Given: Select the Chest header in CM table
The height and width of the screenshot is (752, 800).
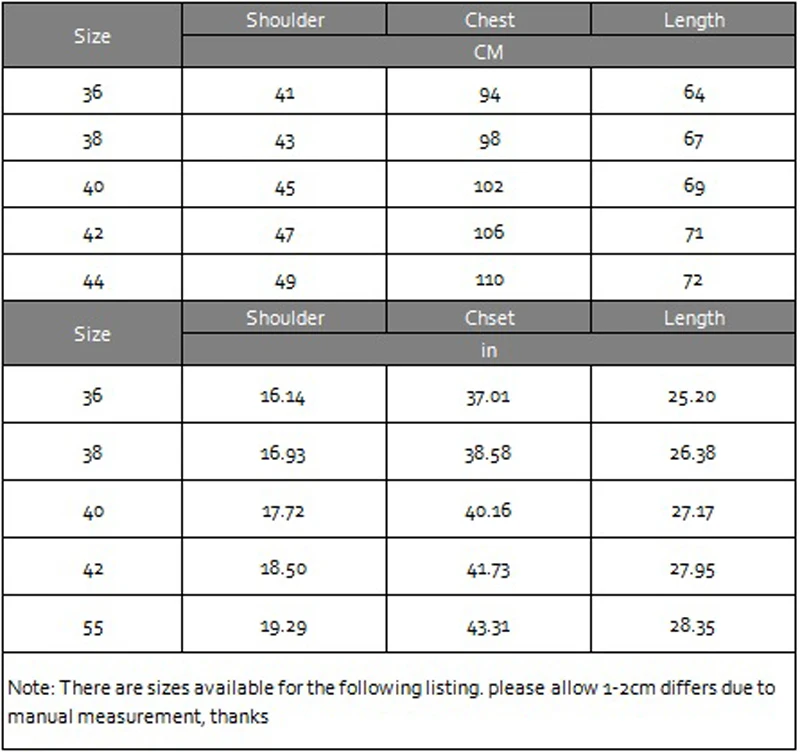Looking at the screenshot, I should 489,20.
